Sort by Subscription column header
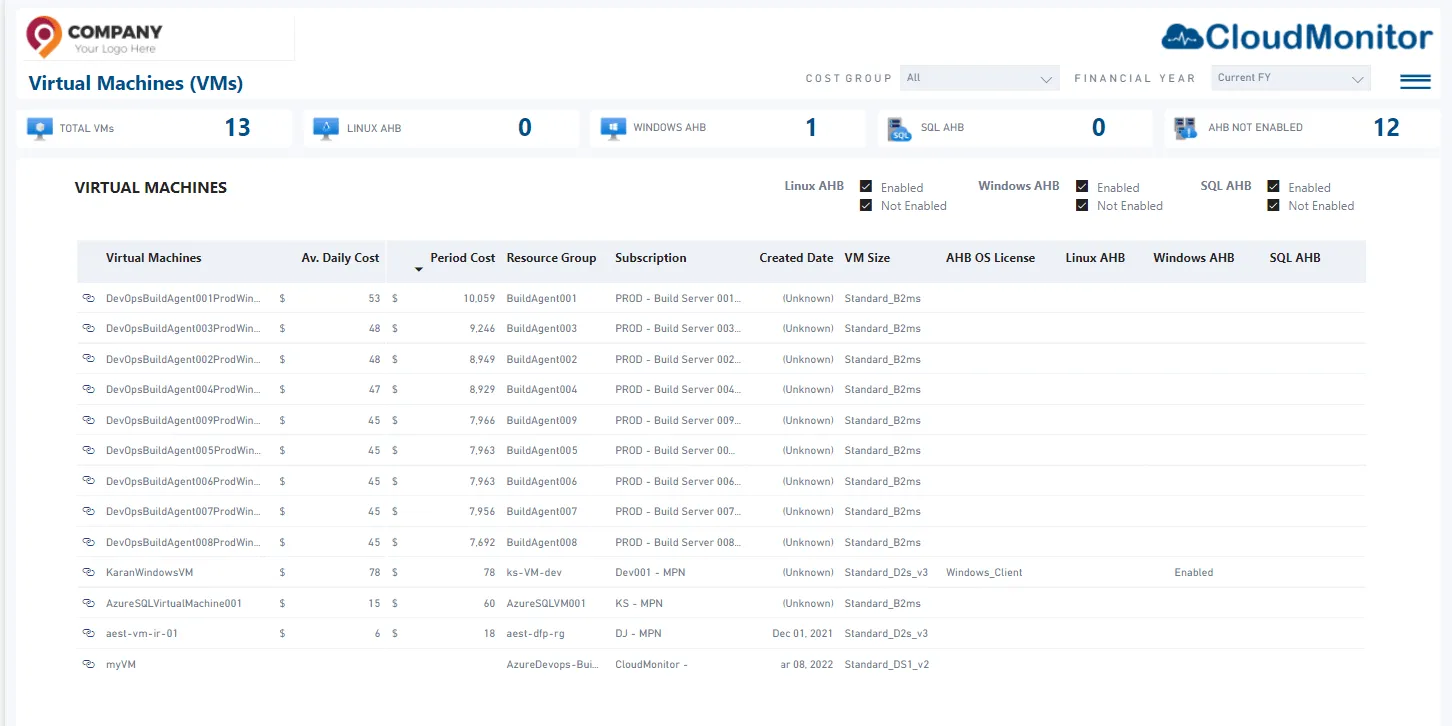The height and width of the screenshot is (726, 1452). (x=651, y=258)
